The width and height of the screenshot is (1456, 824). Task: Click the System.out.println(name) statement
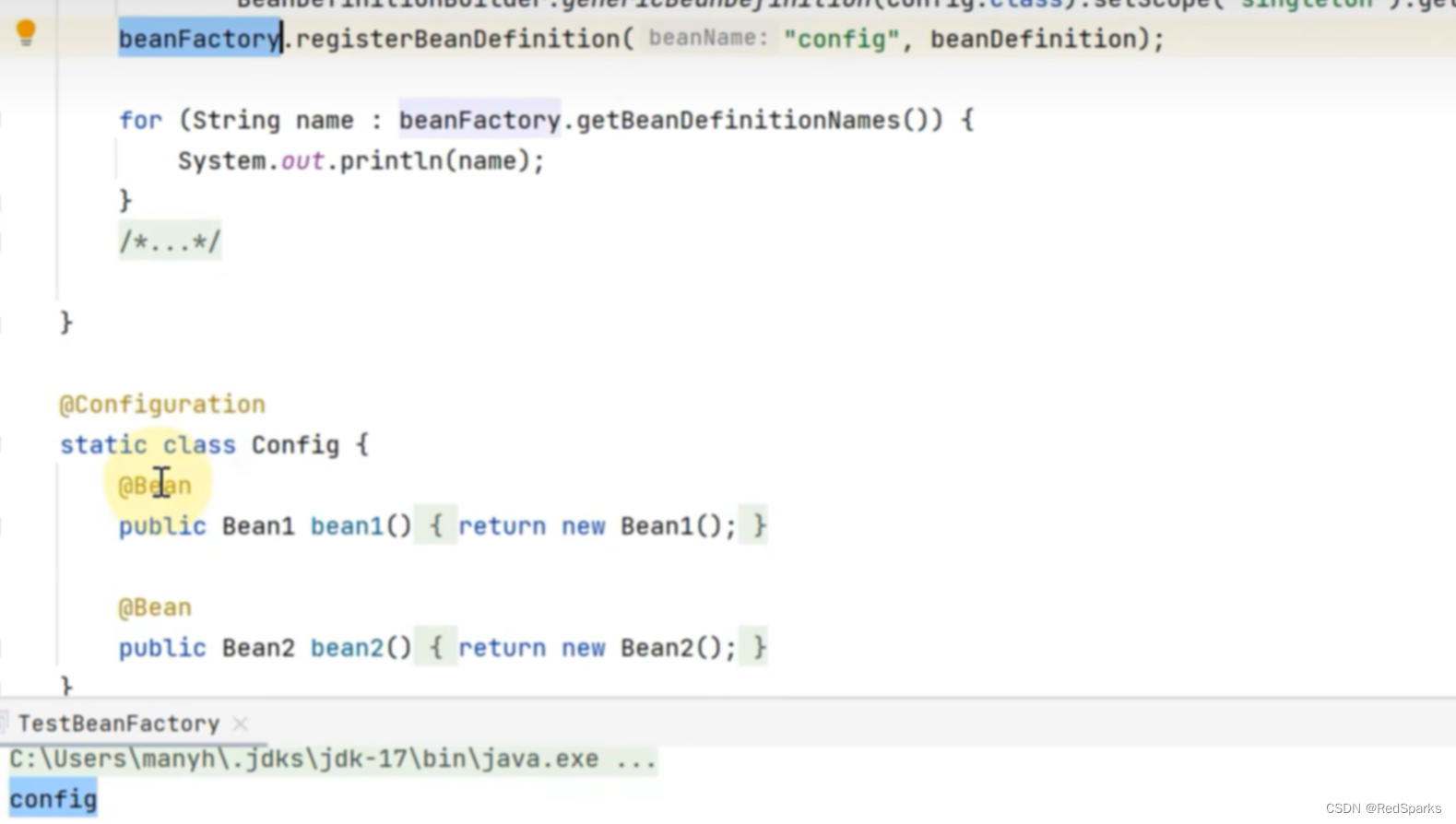pyautogui.click(x=361, y=160)
